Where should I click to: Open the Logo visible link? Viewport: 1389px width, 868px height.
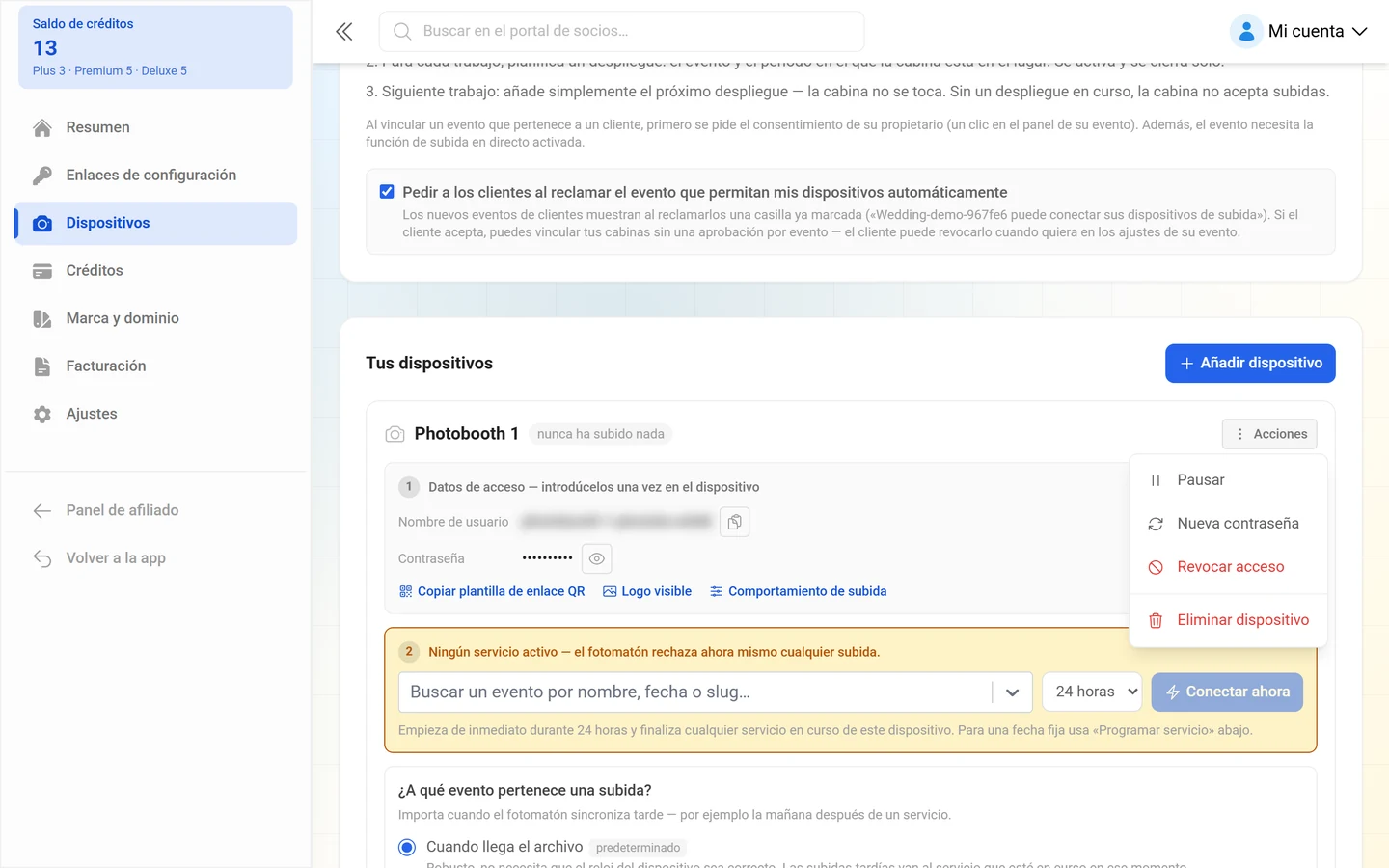click(647, 591)
